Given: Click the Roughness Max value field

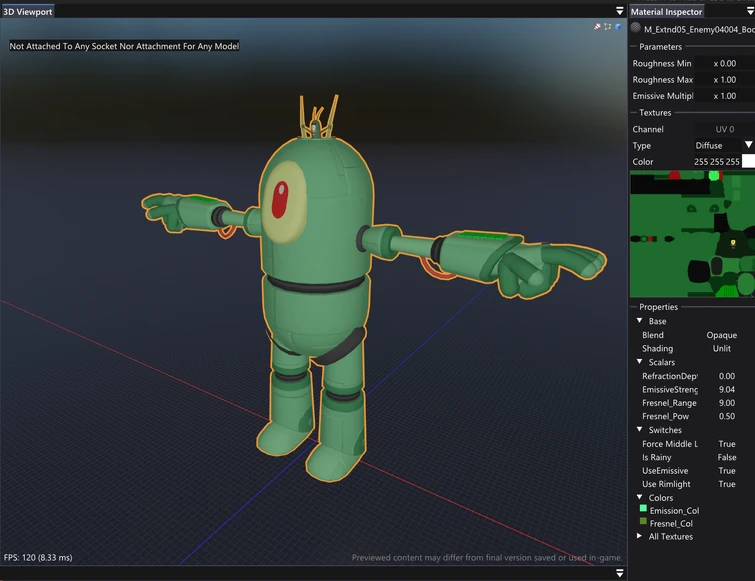Looking at the screenshot, I should click(x=725, y=80).
